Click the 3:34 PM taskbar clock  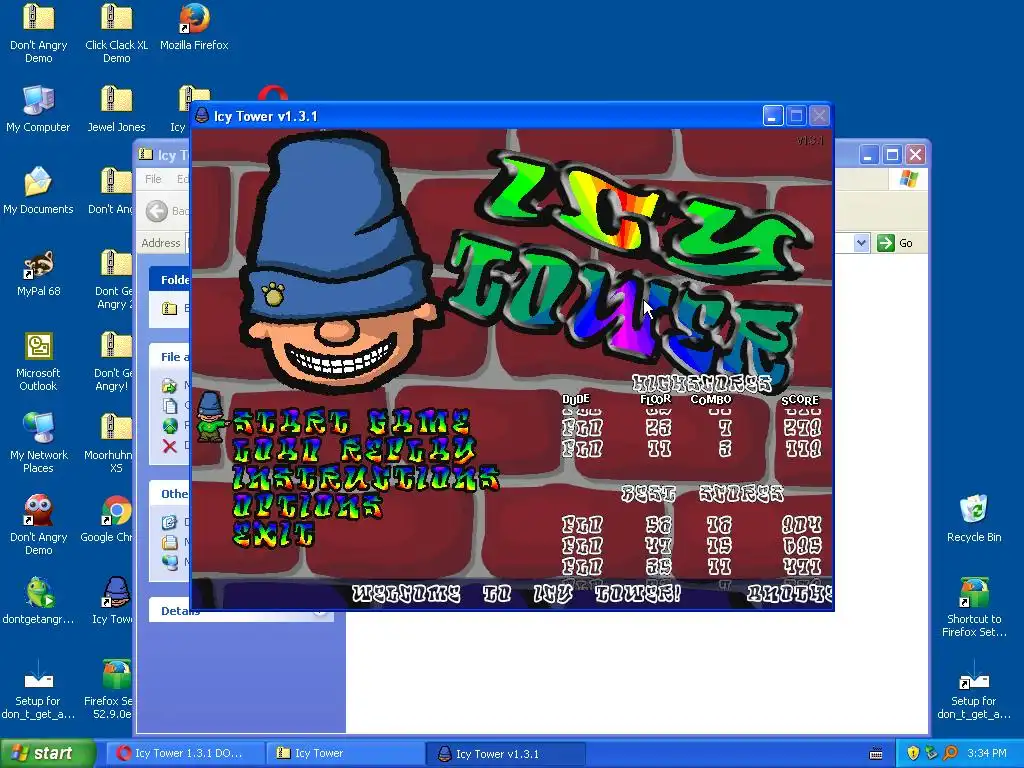pyautogui.click(x=987, y=753)
